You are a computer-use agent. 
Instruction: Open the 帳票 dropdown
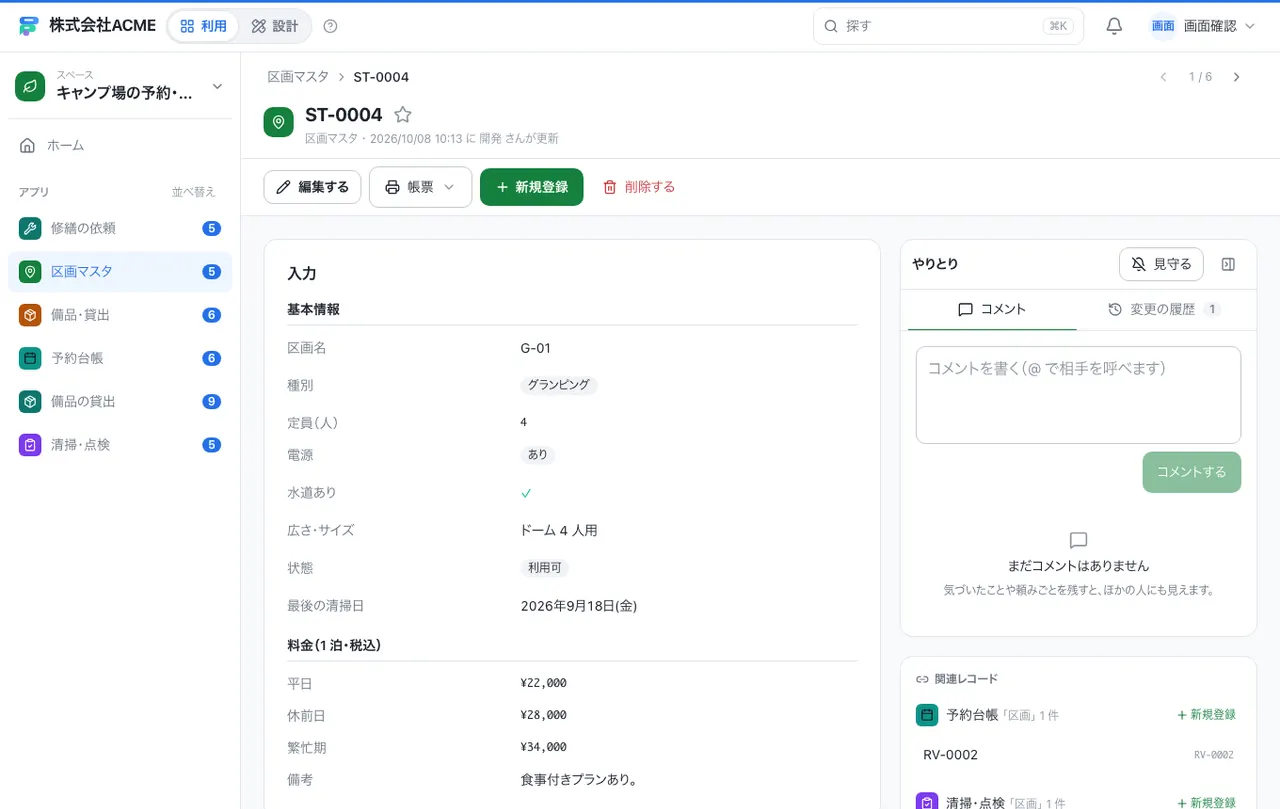tap(420, 187)
